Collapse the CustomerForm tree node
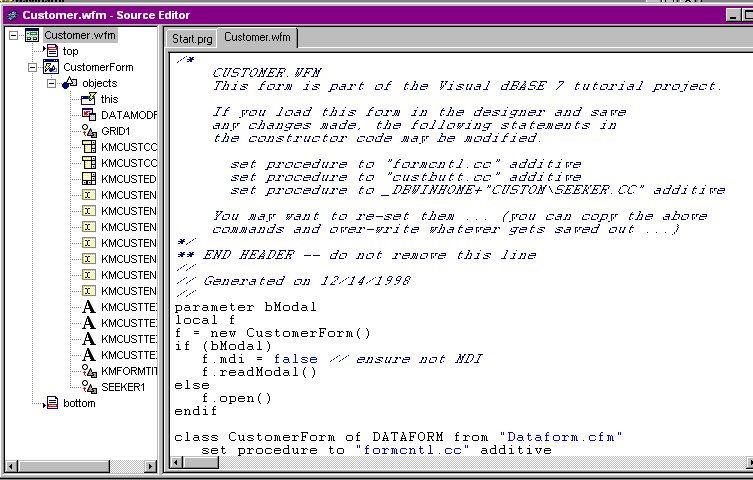753x480 pixels. point(33,67)
